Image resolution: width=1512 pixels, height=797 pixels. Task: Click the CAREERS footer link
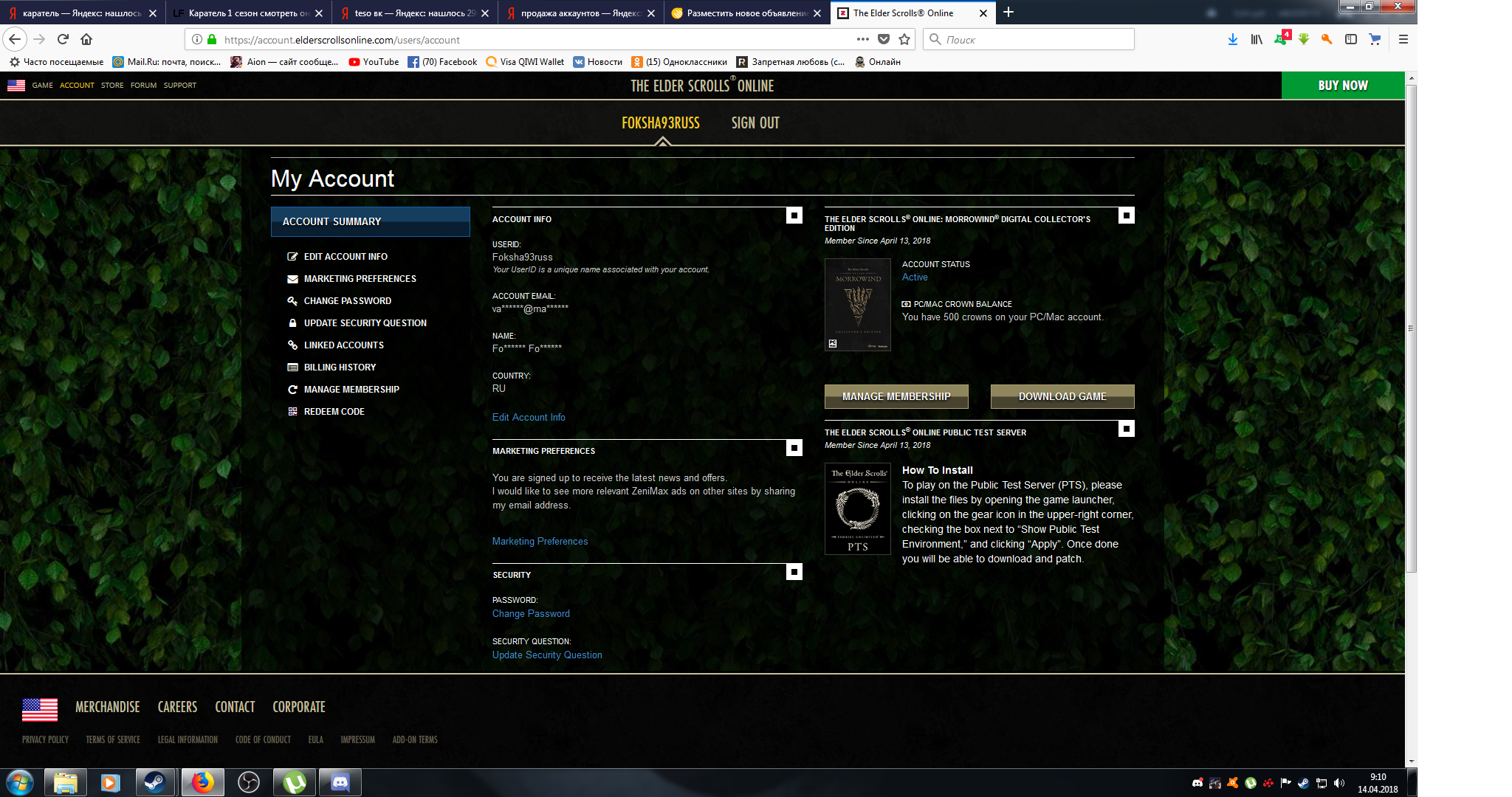[177, 707]
